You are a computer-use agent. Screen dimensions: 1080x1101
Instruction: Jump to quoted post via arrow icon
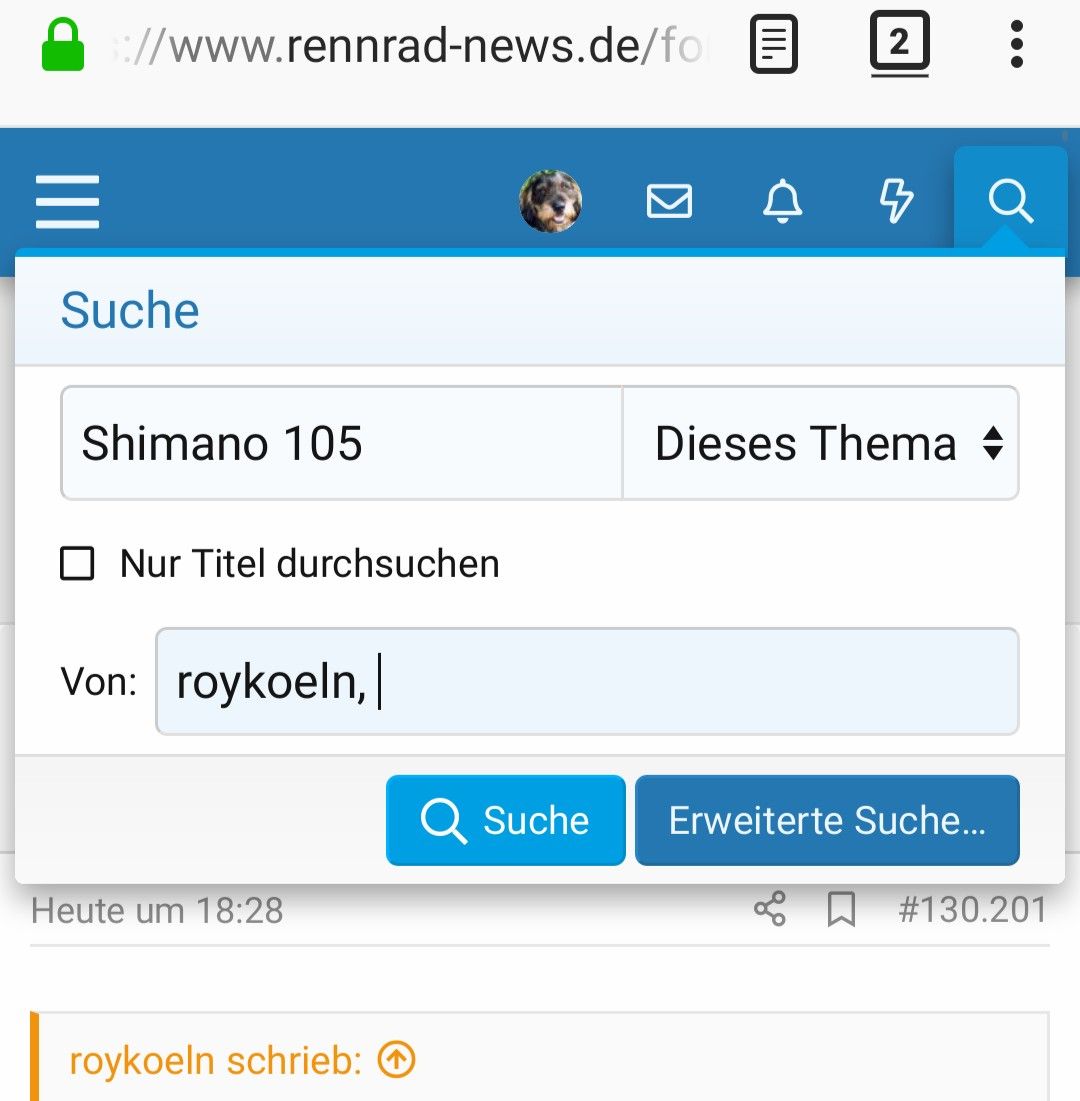[x=396, y=1060]
